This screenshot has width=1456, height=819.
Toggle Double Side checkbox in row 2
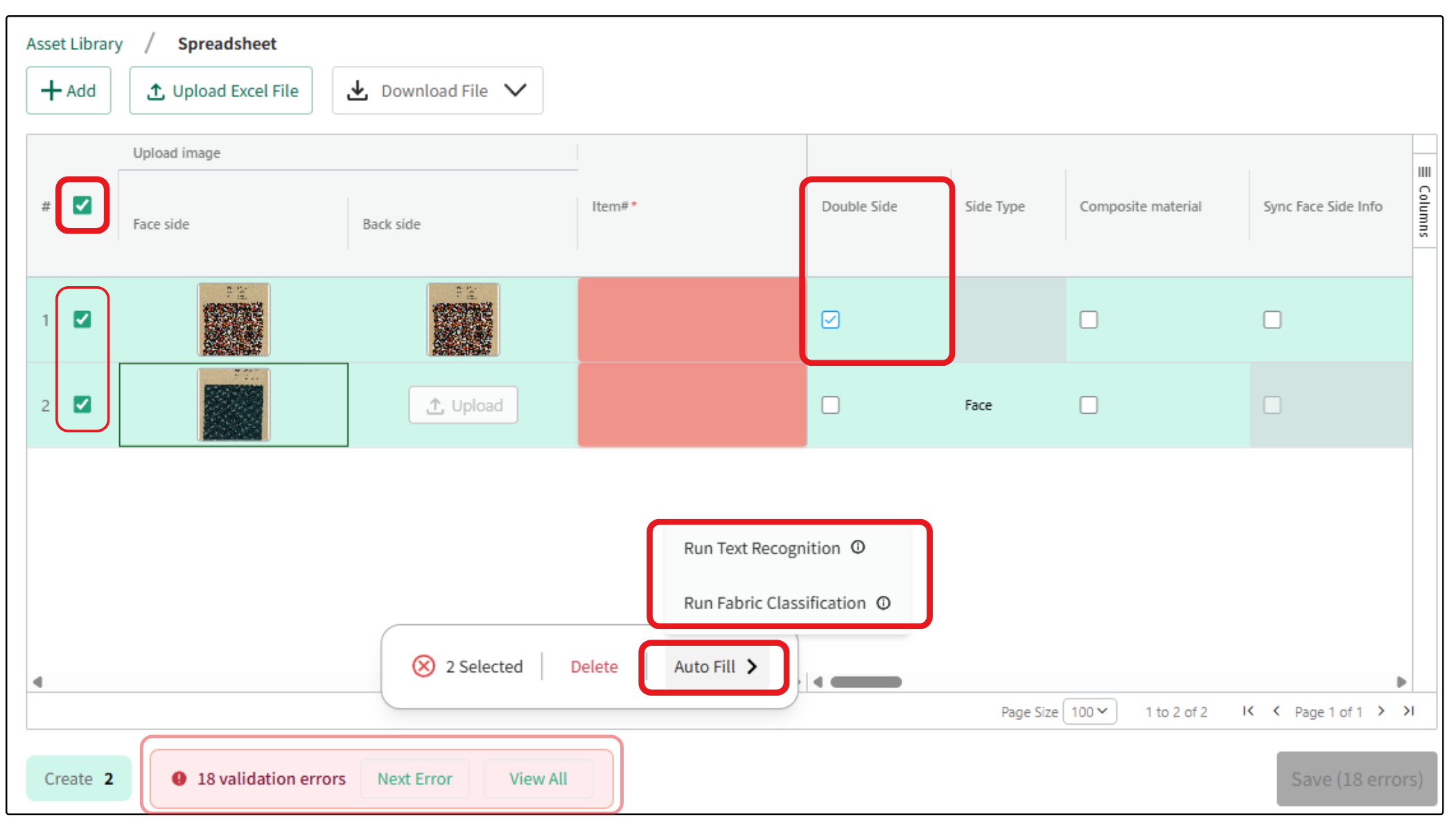pos(830,405)
